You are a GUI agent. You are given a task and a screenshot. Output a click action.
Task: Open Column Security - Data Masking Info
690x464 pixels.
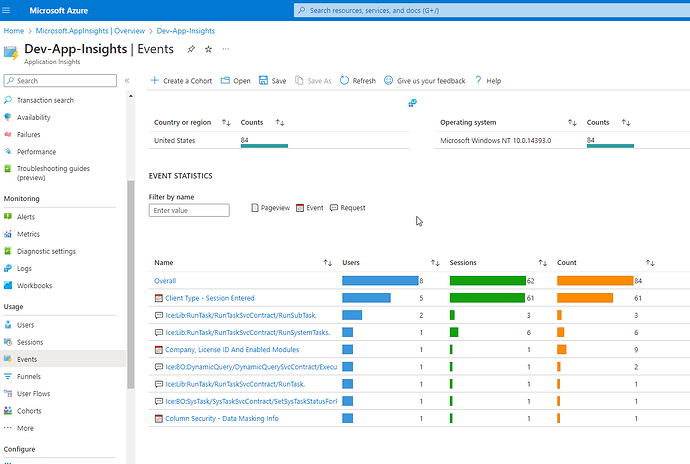(x=222, y=418)
